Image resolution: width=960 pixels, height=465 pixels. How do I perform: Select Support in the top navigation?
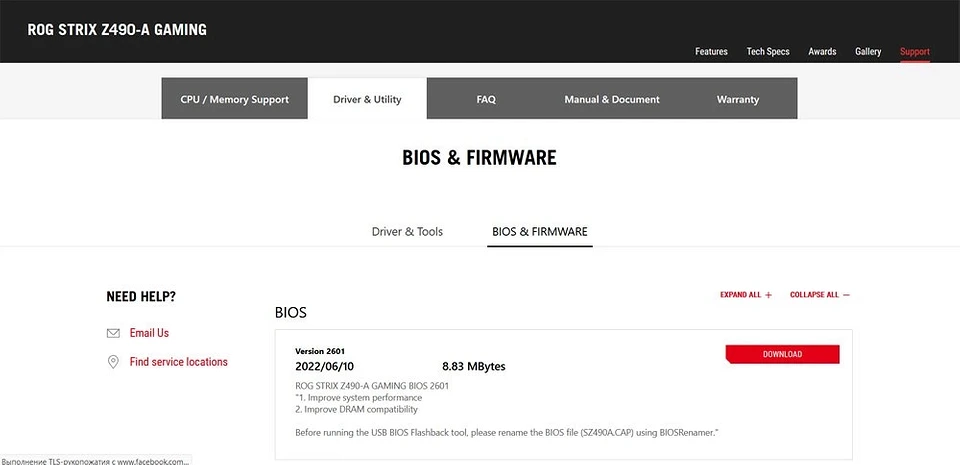(x=914, y=52)
